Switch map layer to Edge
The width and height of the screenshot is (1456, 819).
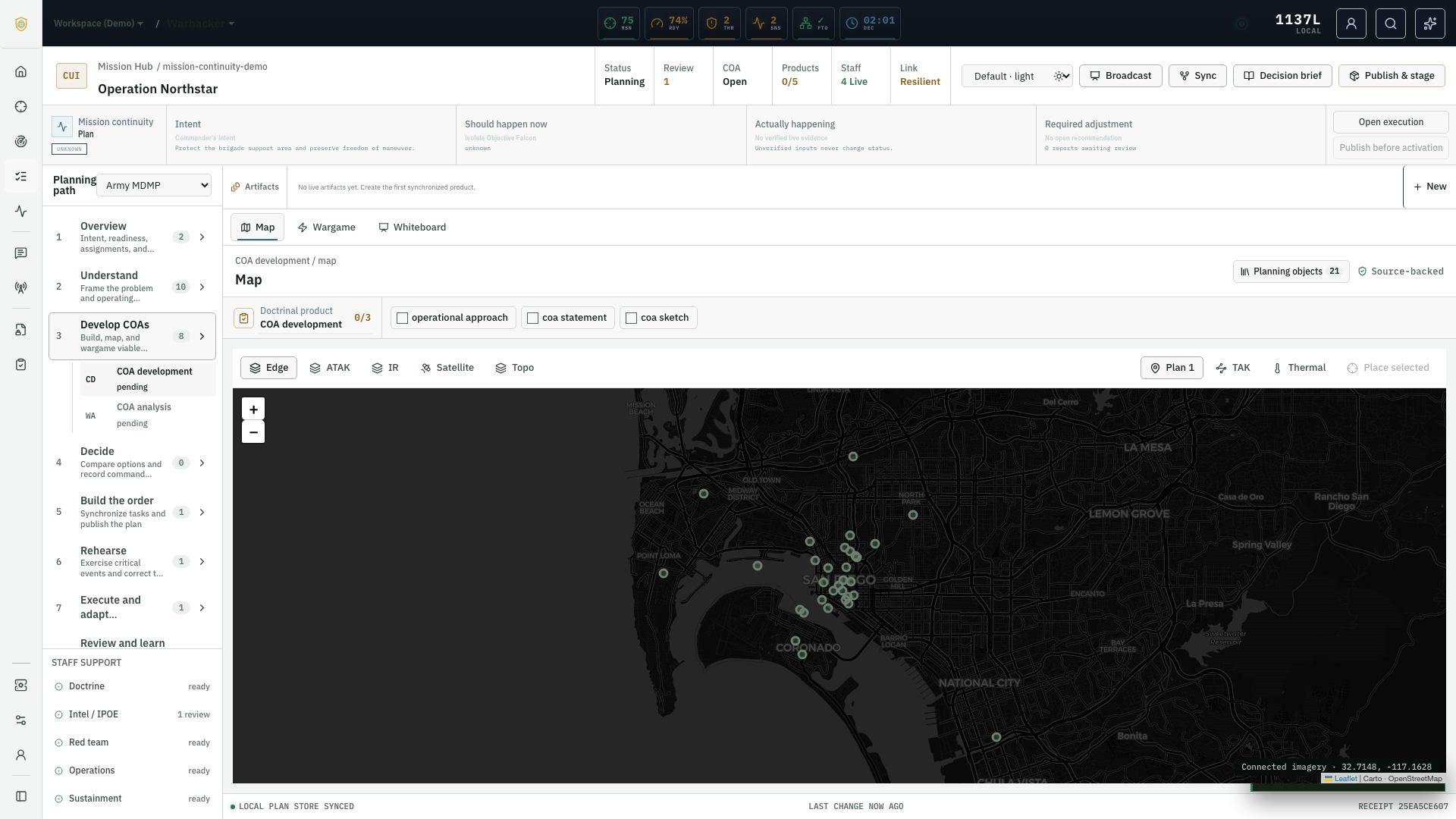coord(268,368)
